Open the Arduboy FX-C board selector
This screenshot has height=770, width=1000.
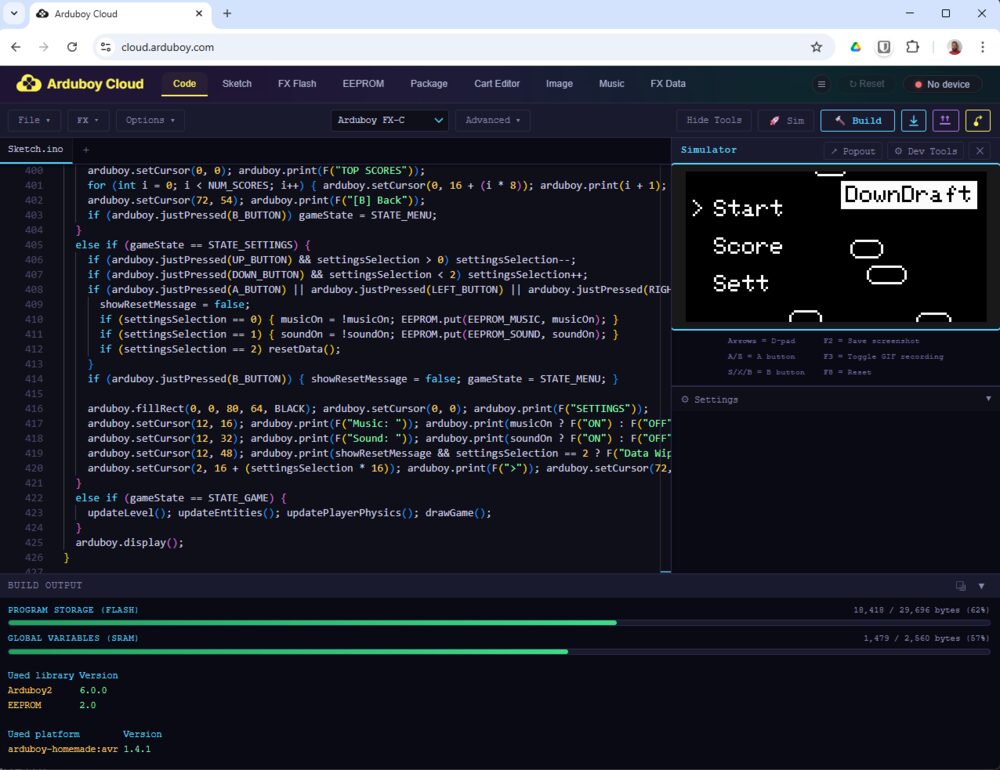coord(390,121)
